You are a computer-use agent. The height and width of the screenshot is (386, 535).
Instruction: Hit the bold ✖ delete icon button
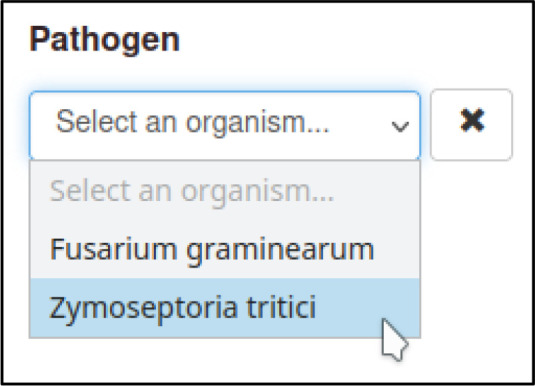tap(471, 125)
